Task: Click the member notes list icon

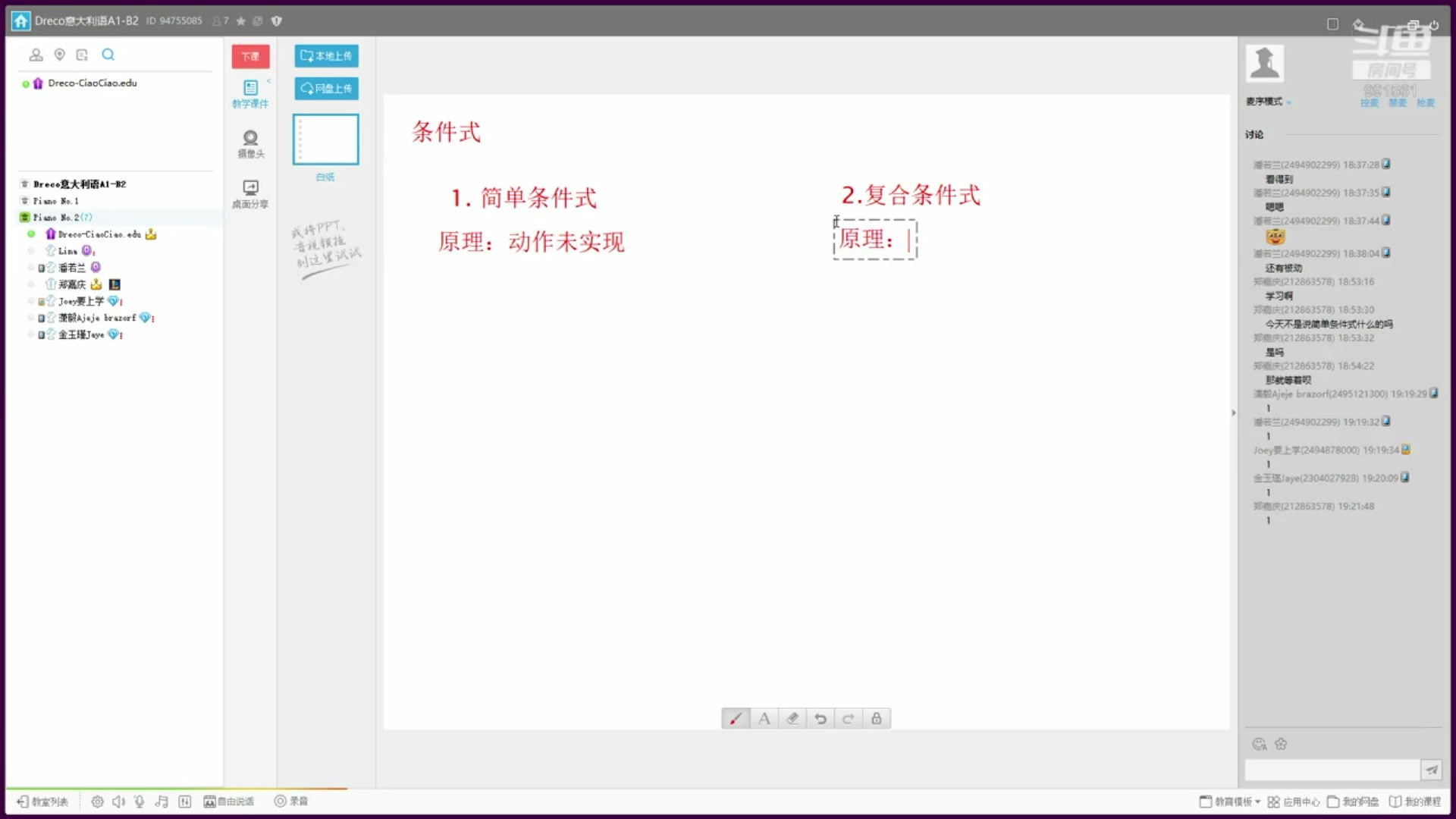Action: pos(83,55)
